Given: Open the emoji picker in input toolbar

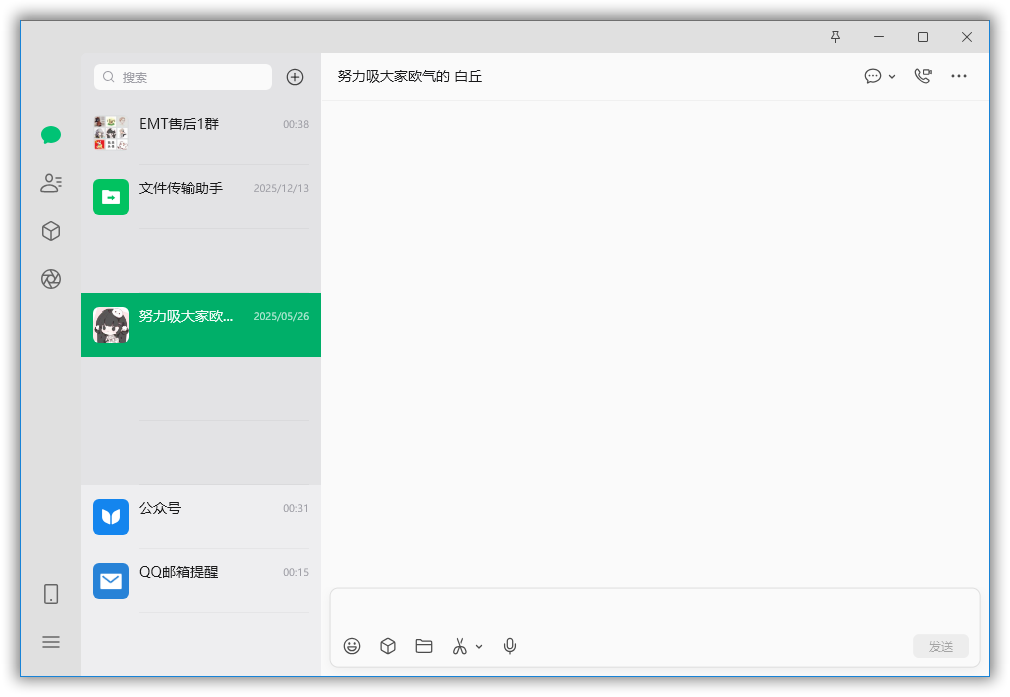Looking at the screenshot, I should tap(352, 646).
